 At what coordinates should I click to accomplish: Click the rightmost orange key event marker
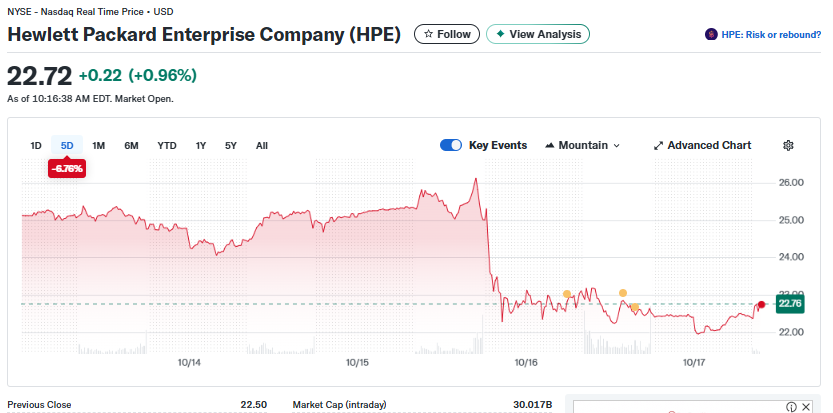coord(635,306)
